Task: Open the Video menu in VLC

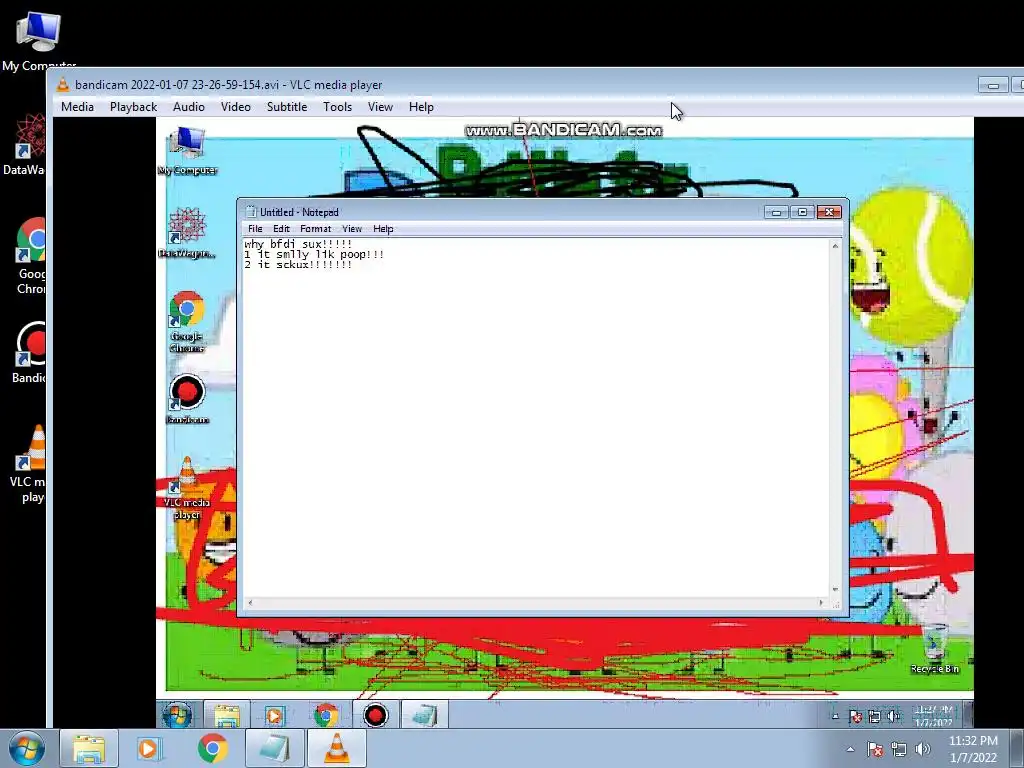Action: click(x=235, y=106)
